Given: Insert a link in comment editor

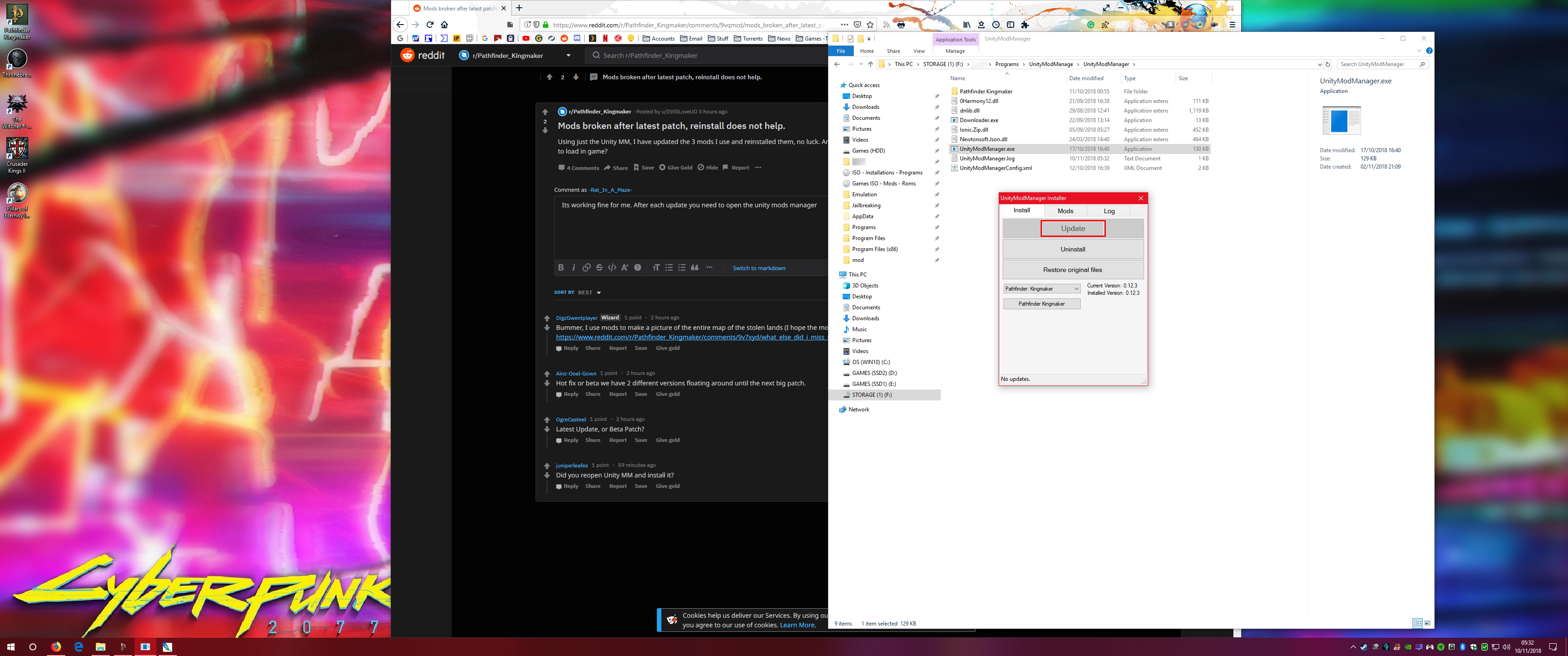Looking at the screenshot, I should point(586,268).
